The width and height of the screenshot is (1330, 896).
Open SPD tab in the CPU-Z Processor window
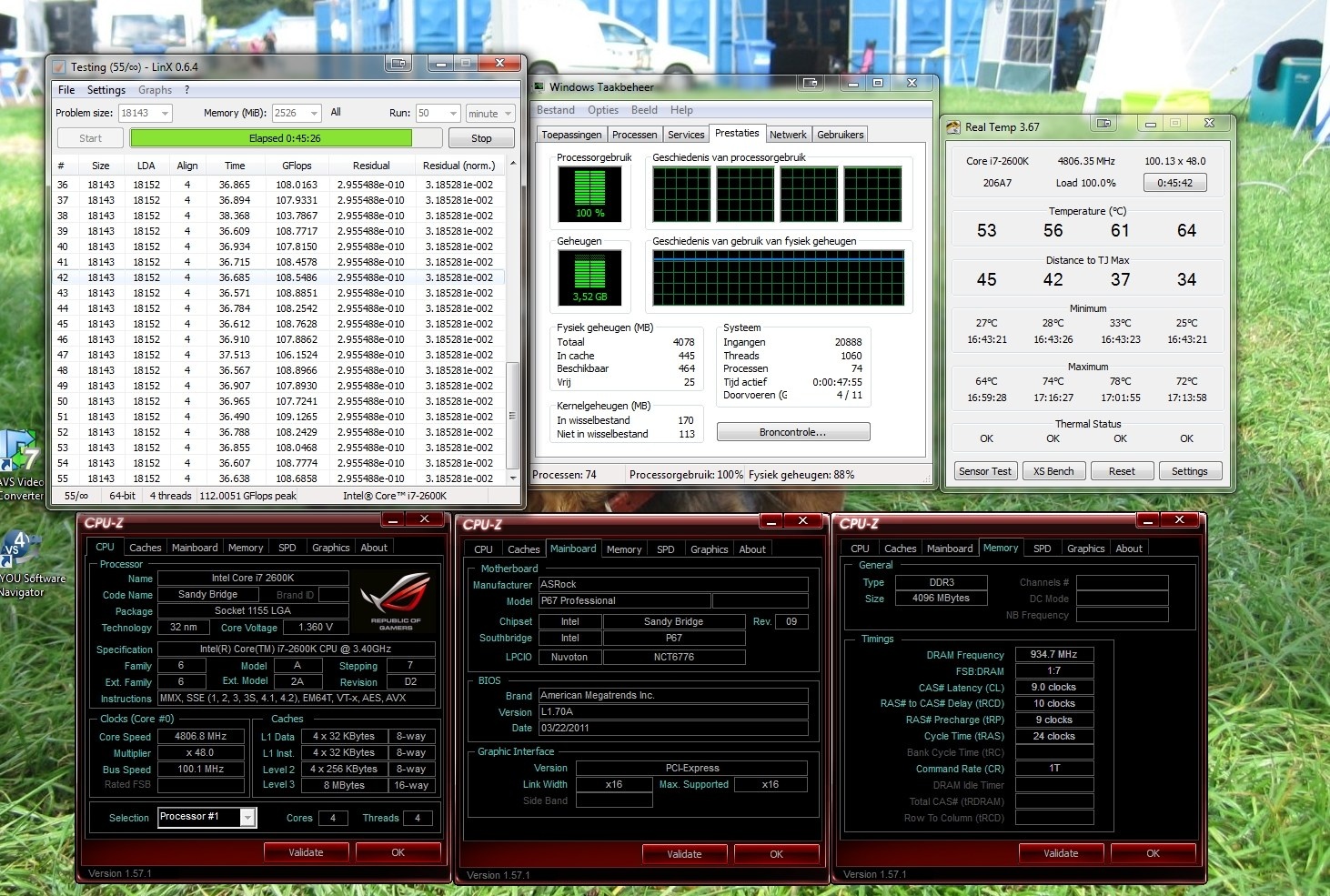[287, 548]
